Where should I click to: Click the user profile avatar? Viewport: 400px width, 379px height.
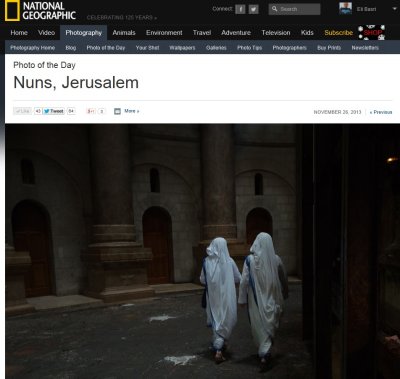click(345, 9)
